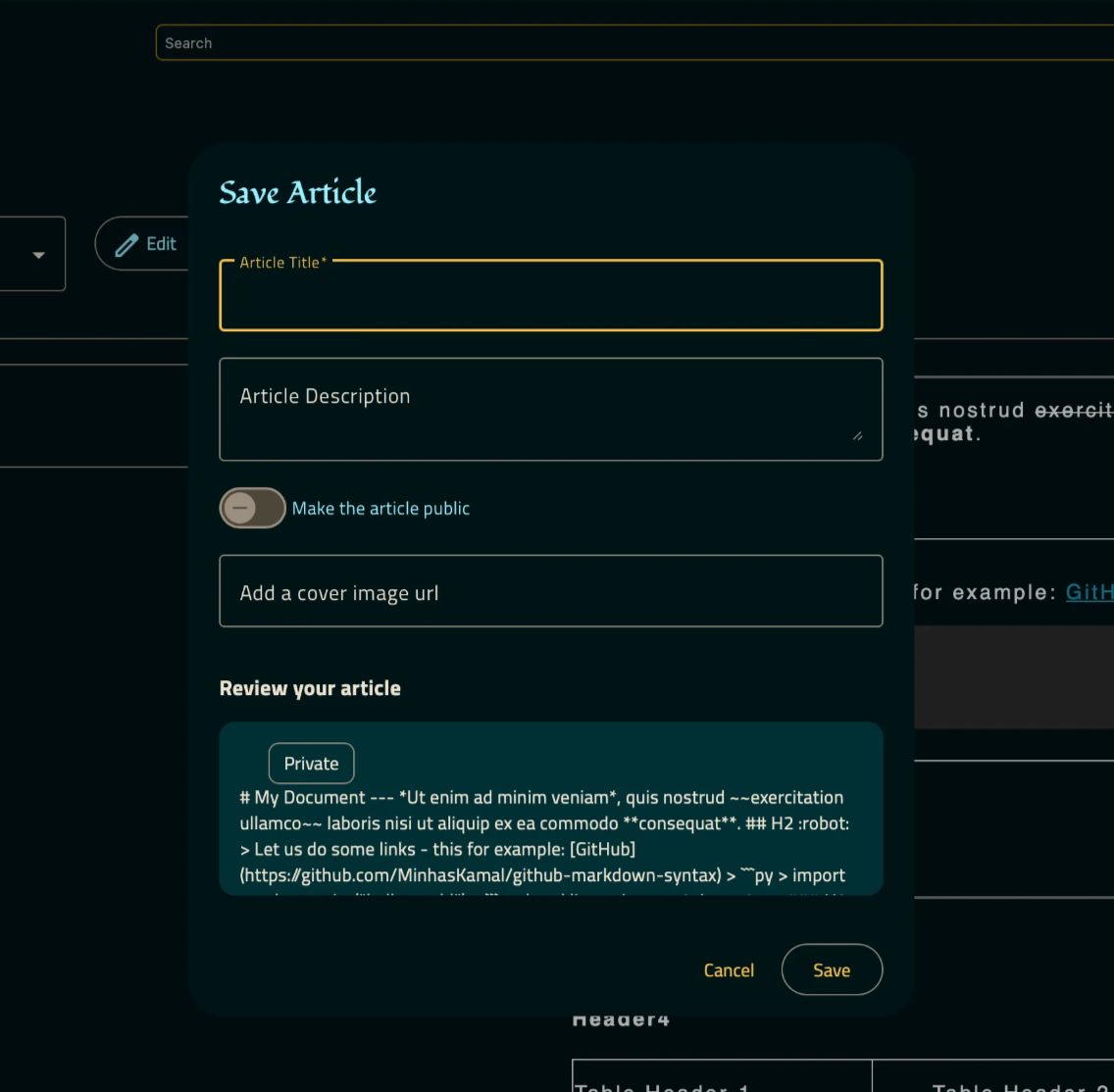Image resolution: width=1114 pixels, height=1092 pixels.
Task: Open the dropdown arrow left of Edit
Action: [36, 253]
